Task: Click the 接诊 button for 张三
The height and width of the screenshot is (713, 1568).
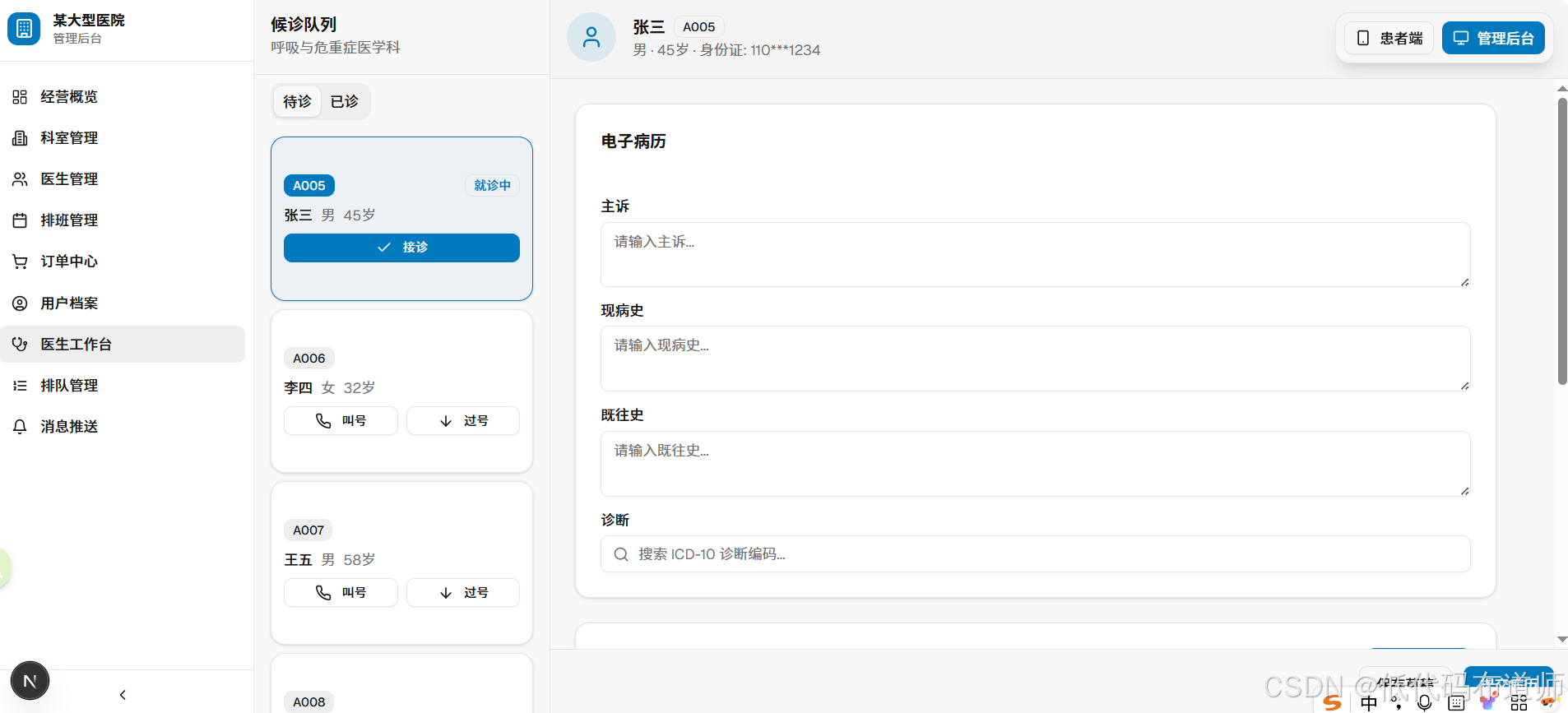Action: 401,248
